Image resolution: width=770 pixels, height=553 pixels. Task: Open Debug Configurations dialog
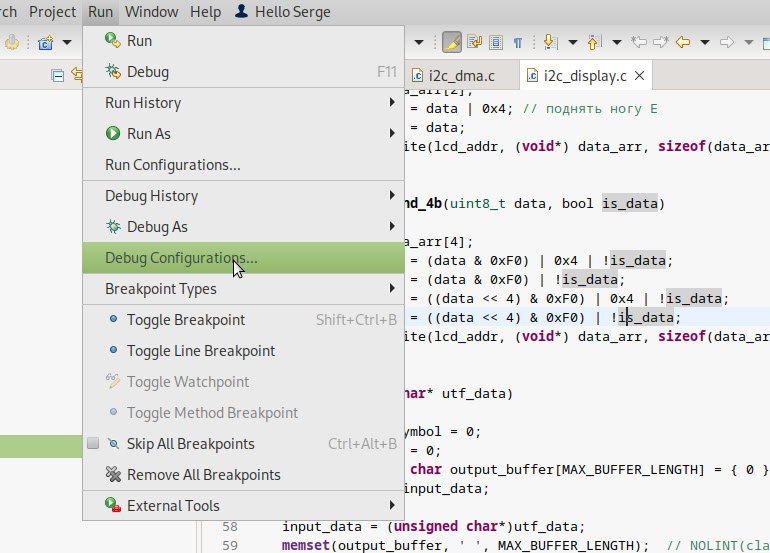243,257
